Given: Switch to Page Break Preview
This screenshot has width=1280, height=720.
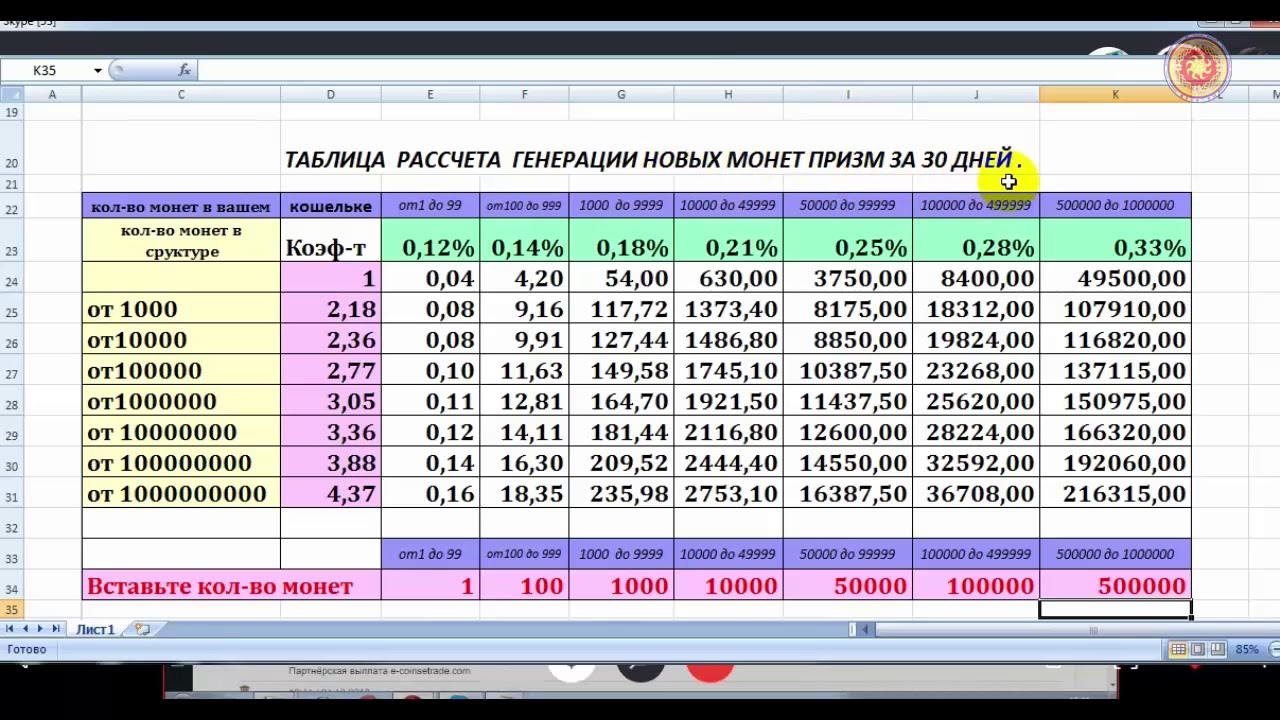Looking at the screenshot, I should (x=1217, y=649).
